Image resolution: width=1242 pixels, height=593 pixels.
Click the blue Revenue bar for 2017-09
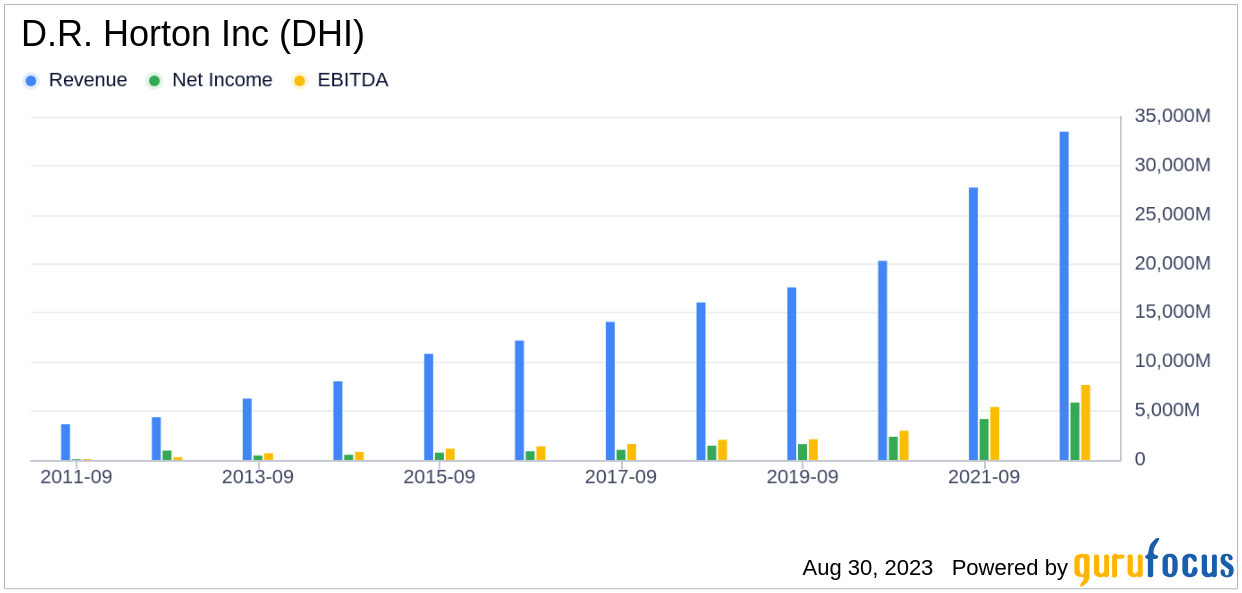[x=610, y=391]
